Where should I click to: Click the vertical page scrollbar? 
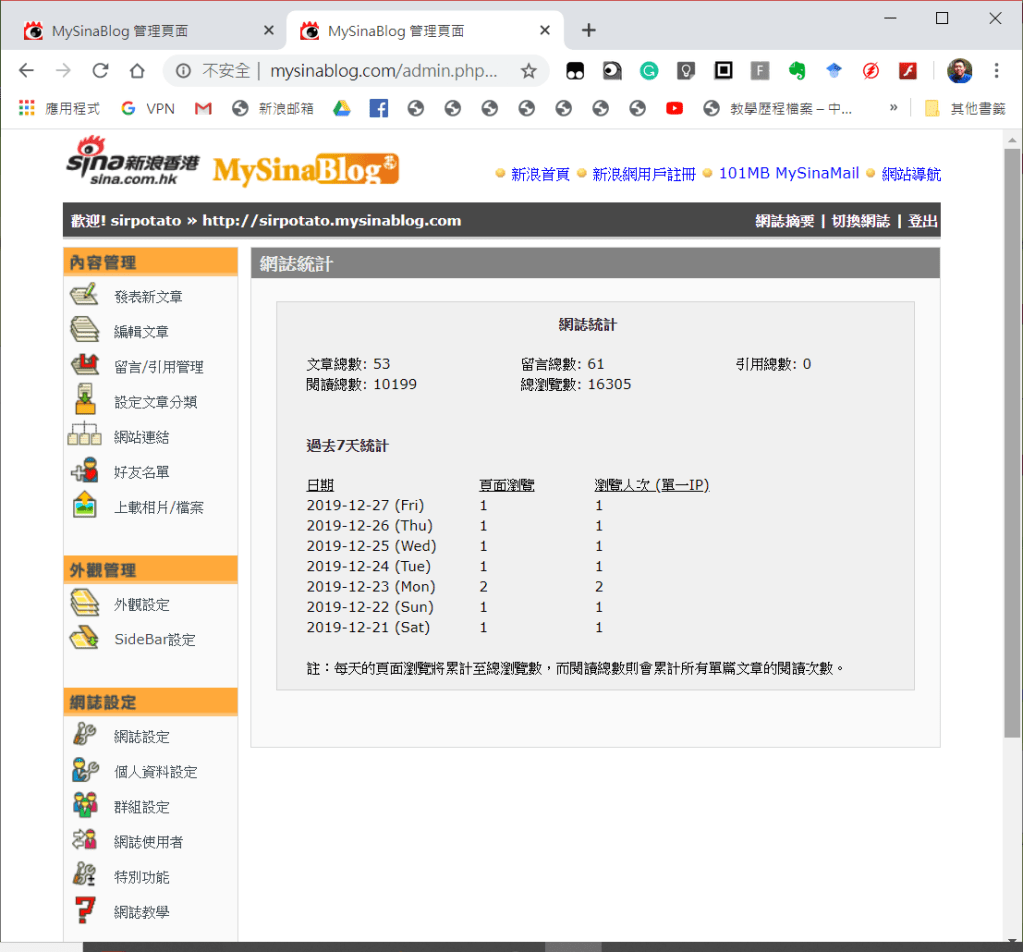point(1012,440)
